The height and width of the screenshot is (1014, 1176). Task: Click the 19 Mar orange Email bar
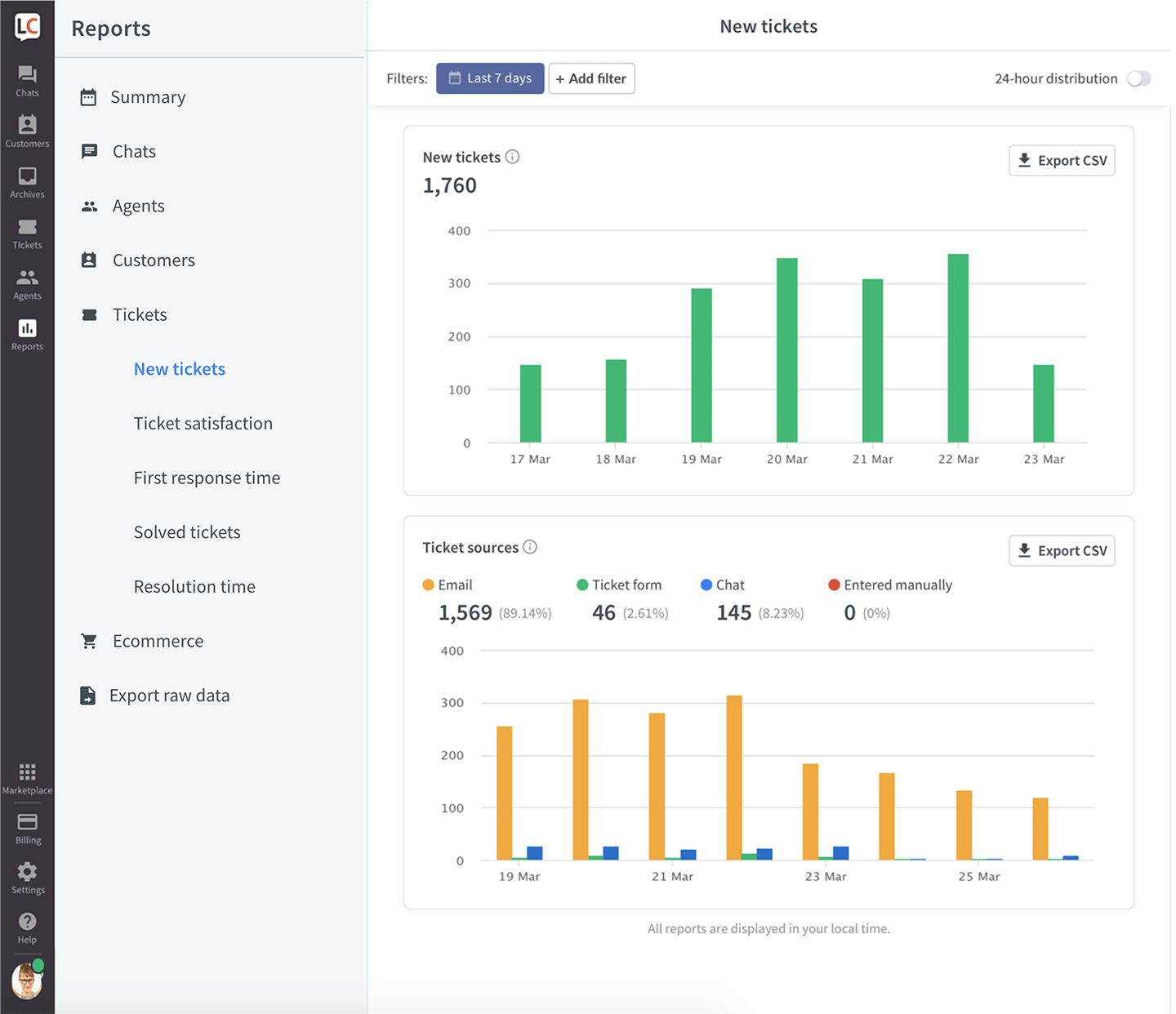point(504,793)
